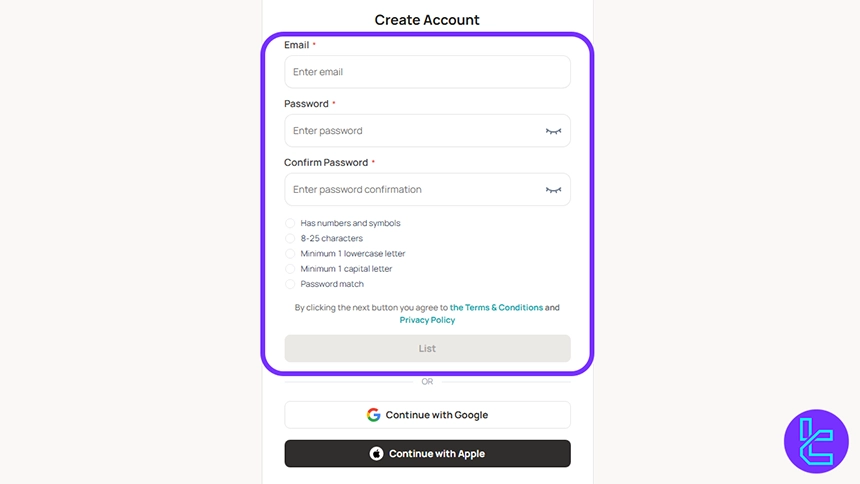Toggle password visibility eye icon
This screenshot has width=860, height=484.
(x=553, y=131)
